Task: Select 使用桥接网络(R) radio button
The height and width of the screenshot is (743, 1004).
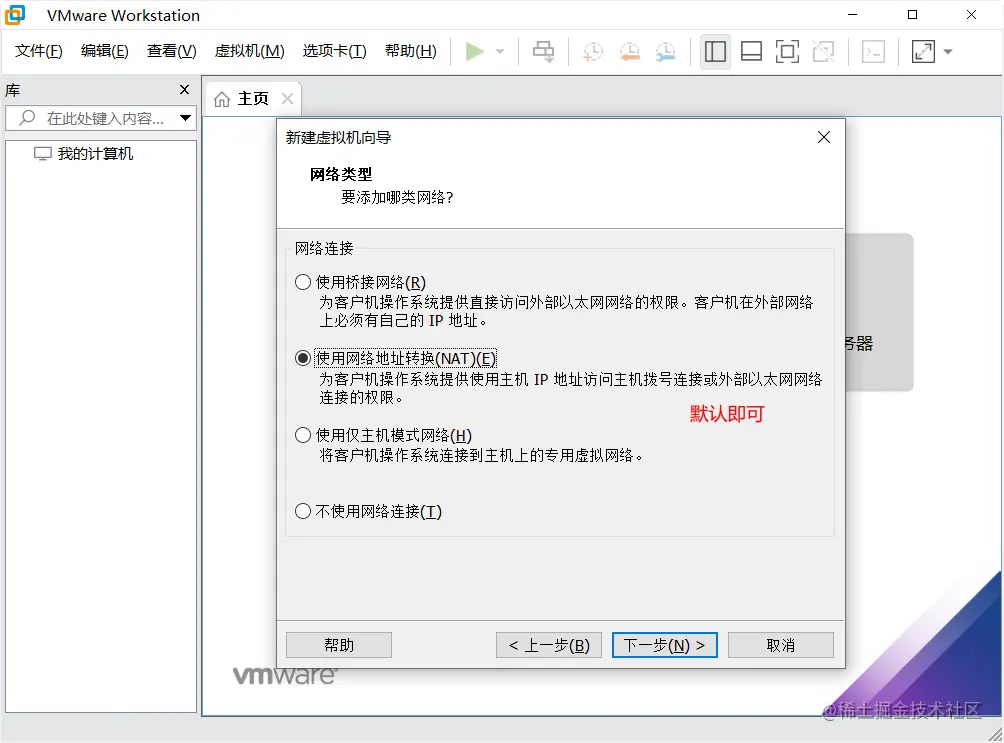Action: click(x=303, y=282)
